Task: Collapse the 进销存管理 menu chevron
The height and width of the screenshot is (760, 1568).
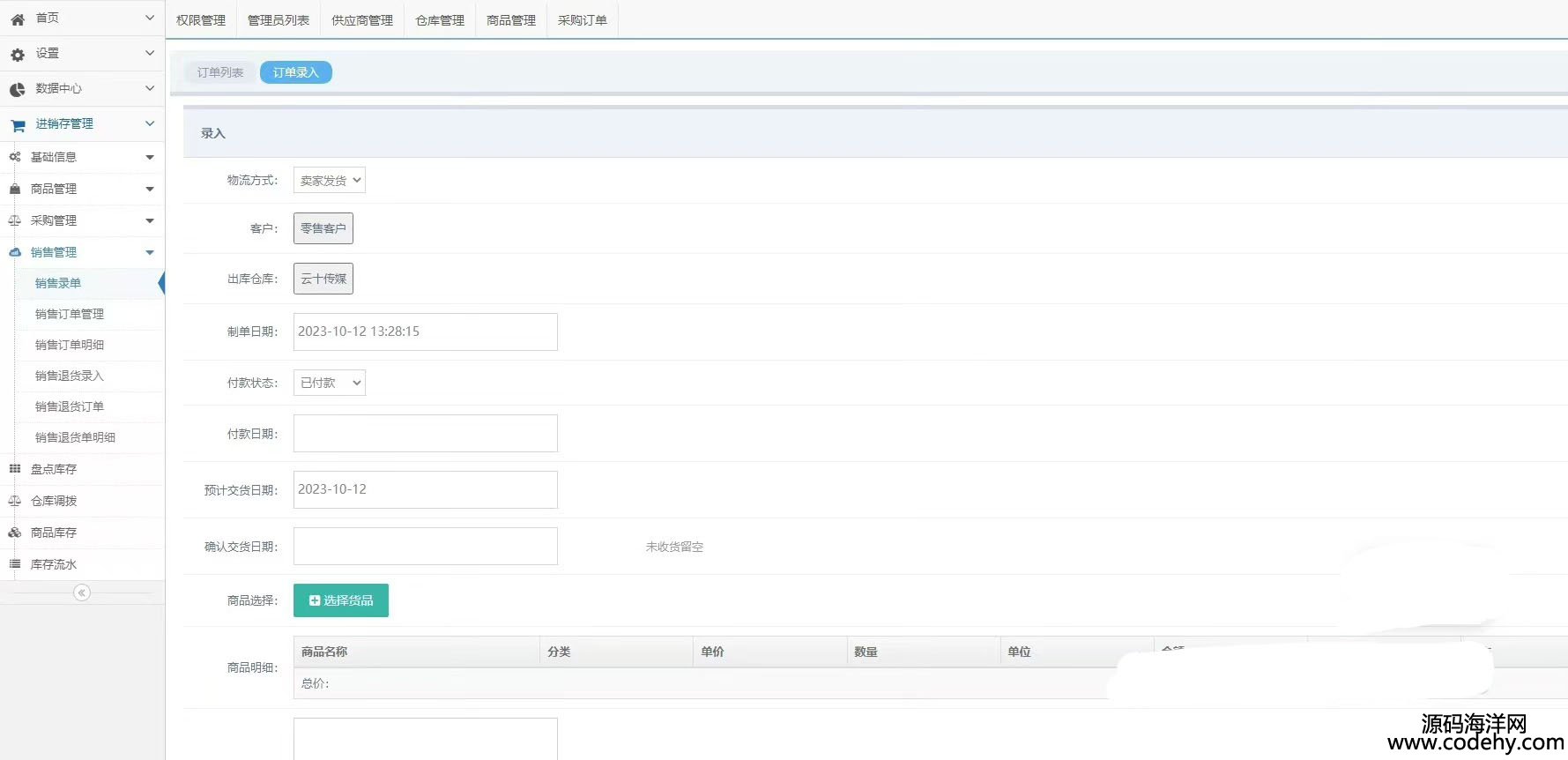Action: (150, 123)
